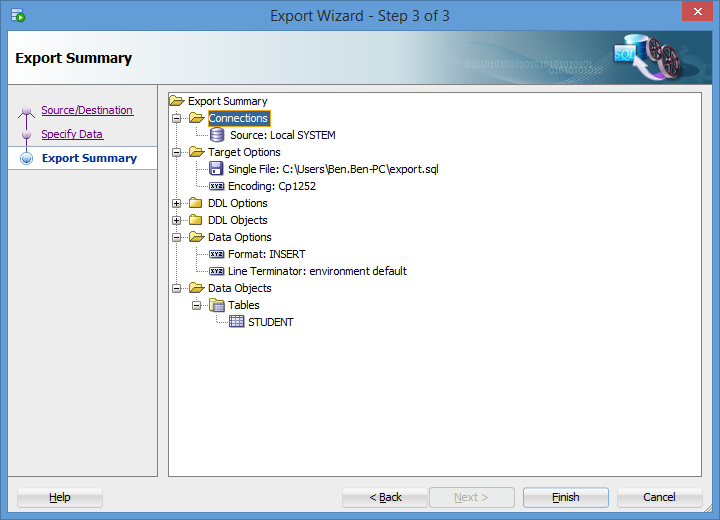The image size is (720, 520).
Task: Click the Format: INSERT property icon
Action: (217, 254)
